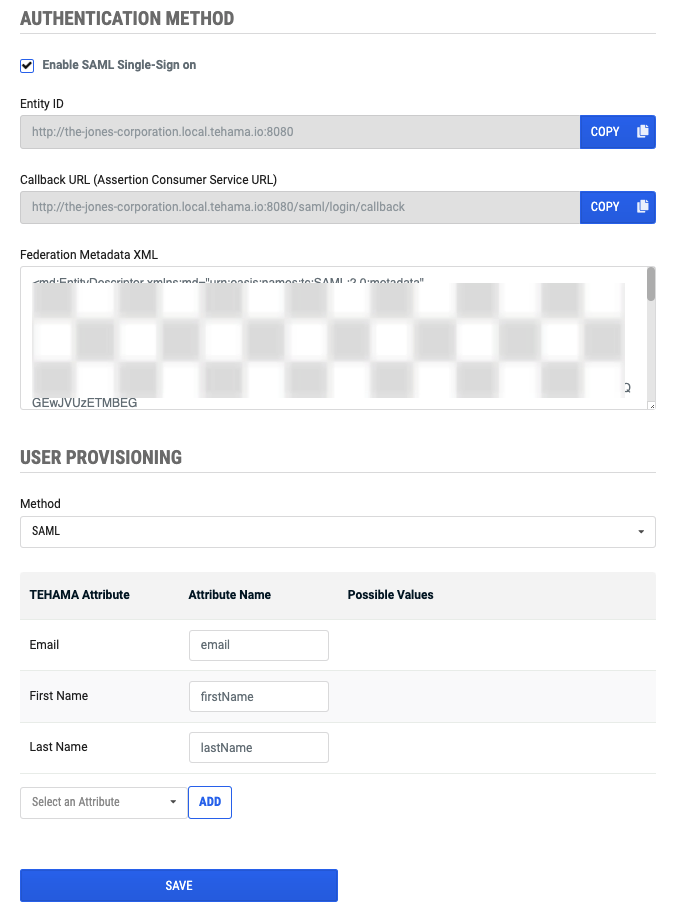Open the Method dropdown showing SAML
Image resolution: width=676 pixels, height=920 pixels.
click(x=337, y=532)
